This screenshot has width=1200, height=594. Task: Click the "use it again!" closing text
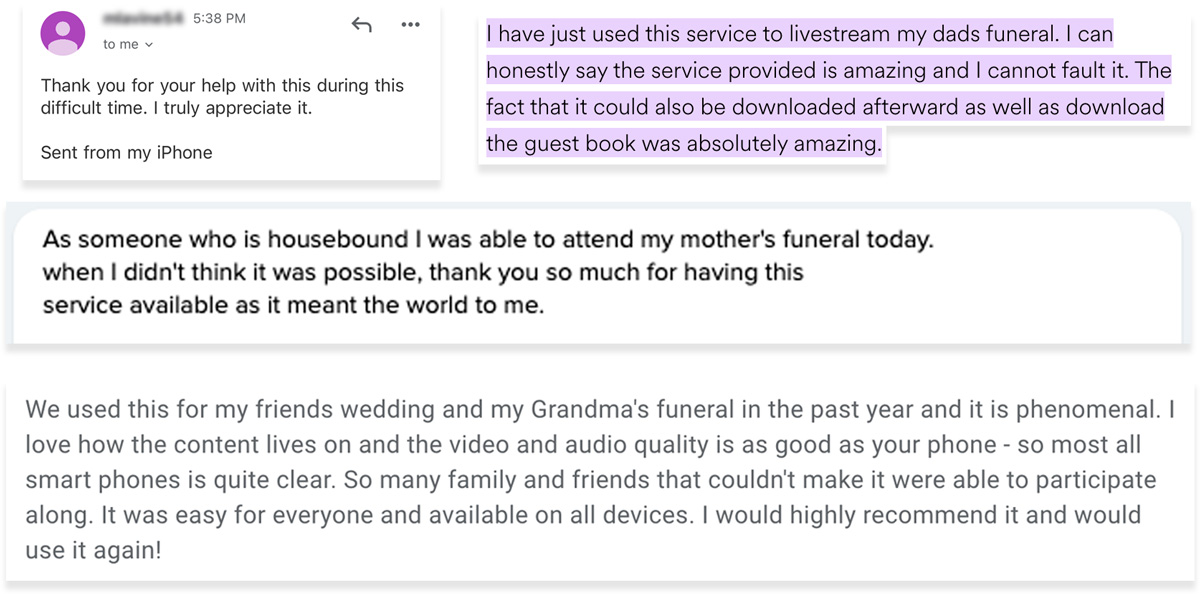tap(93, 549)
